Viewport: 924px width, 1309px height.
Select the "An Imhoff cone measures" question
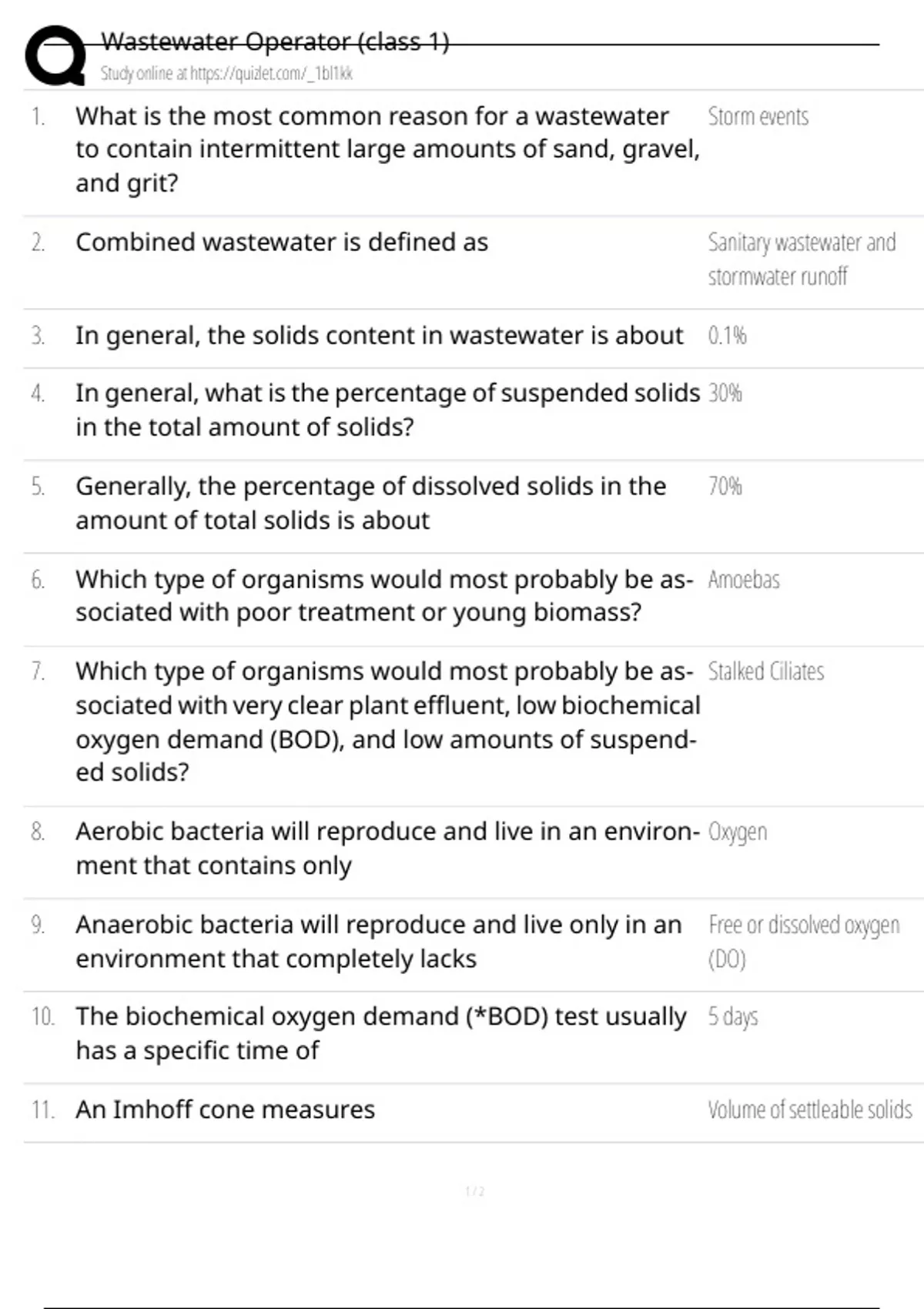pyautogui.click(x=225, y=1110)
